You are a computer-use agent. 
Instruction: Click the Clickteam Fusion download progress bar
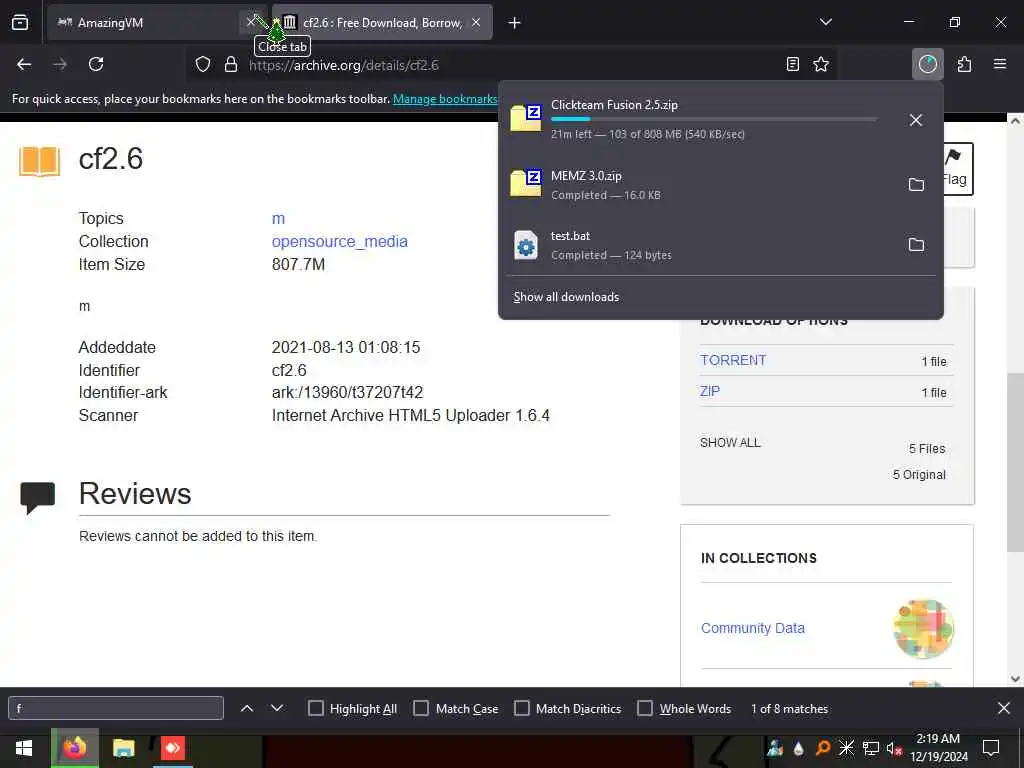[x=714, y=119]
